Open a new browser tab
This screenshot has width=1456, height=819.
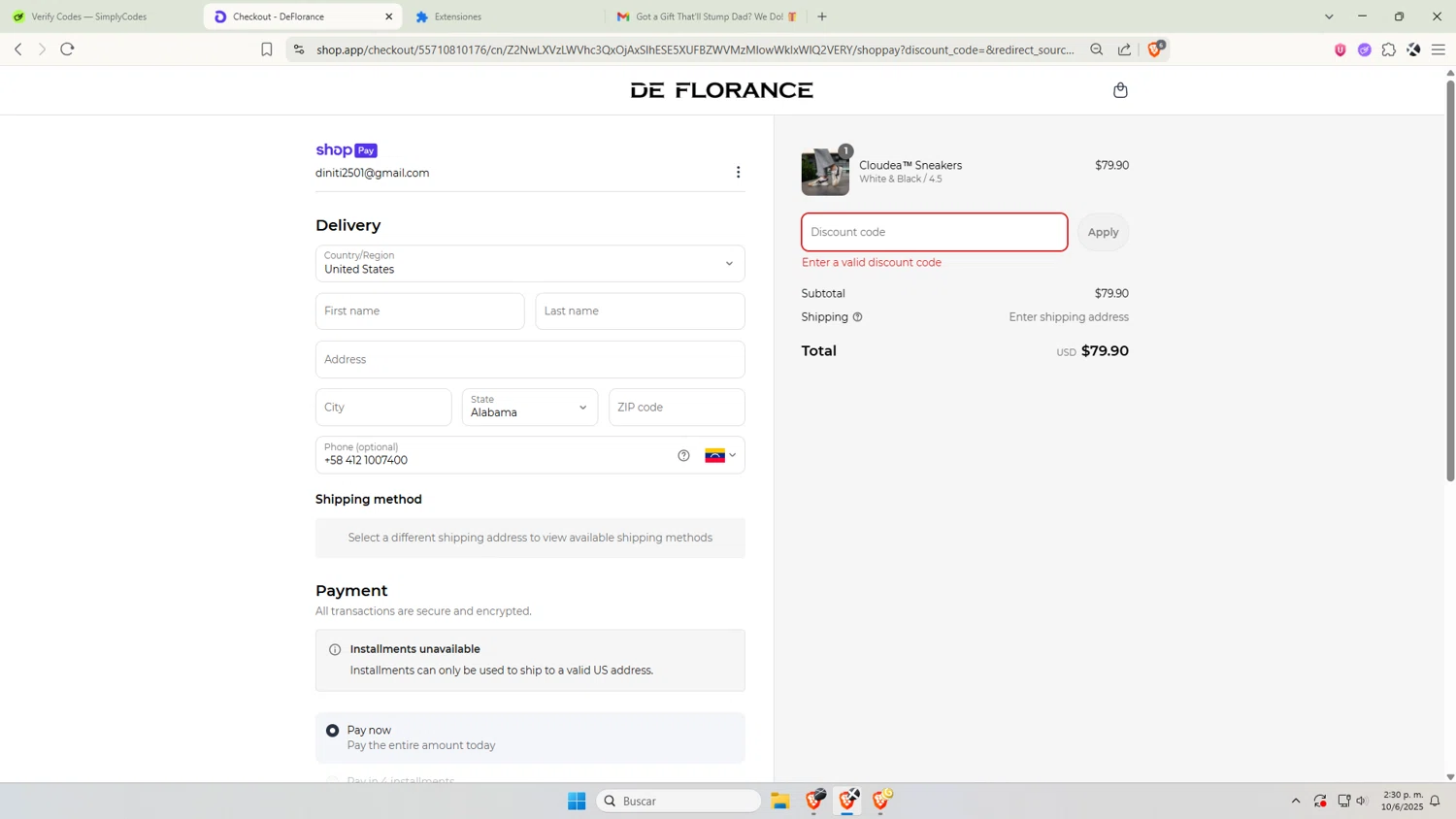tap(822, 16)
